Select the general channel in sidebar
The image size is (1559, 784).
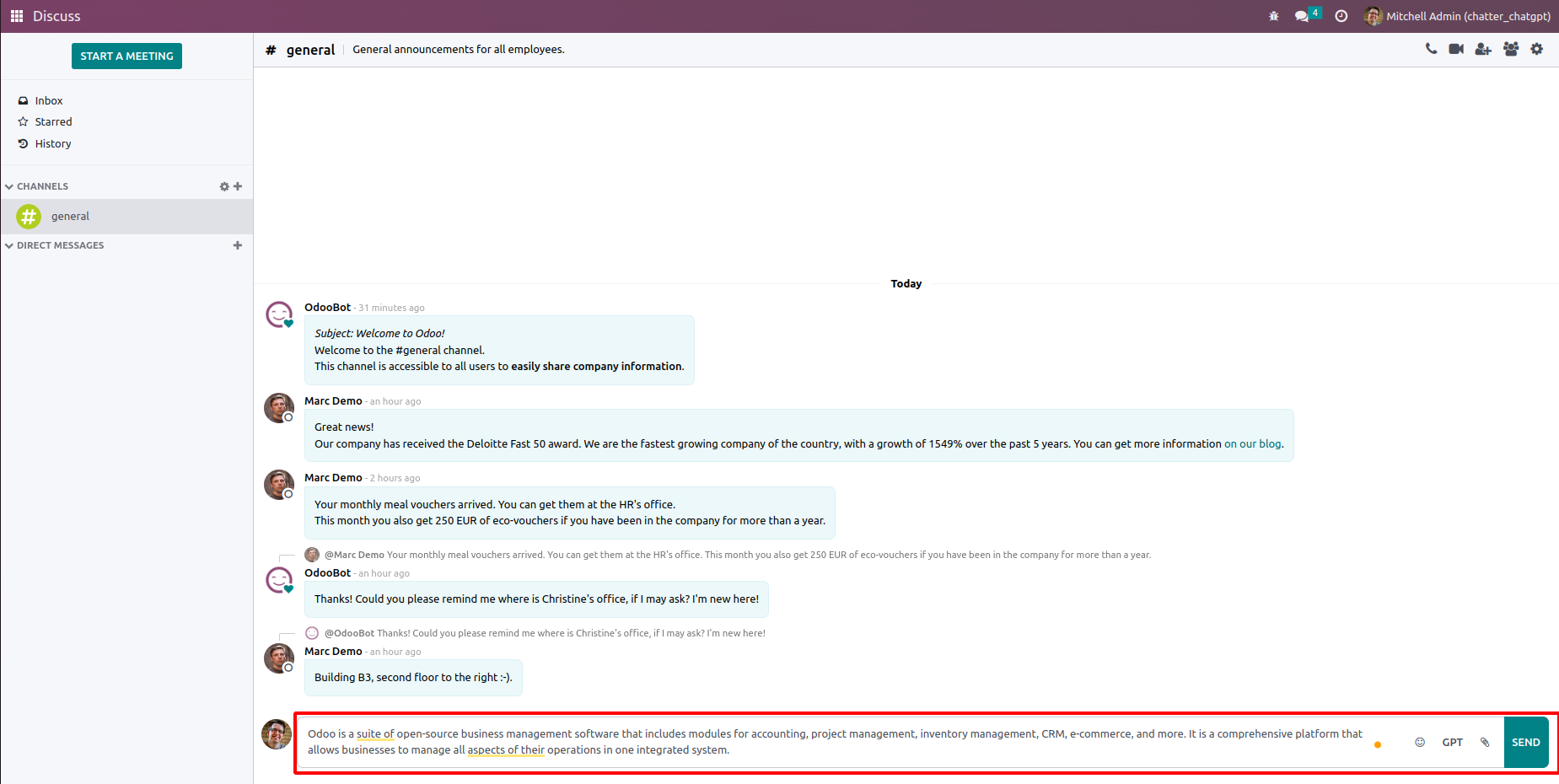point(126,217)
